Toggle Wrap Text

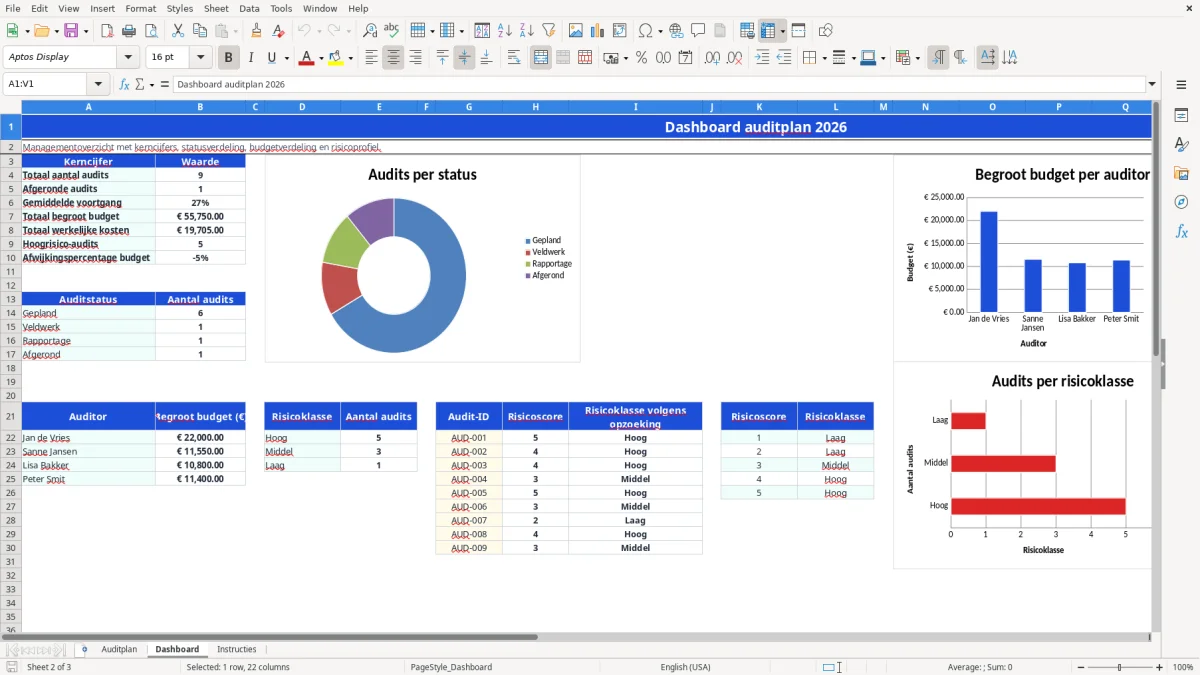click(513, 58)
